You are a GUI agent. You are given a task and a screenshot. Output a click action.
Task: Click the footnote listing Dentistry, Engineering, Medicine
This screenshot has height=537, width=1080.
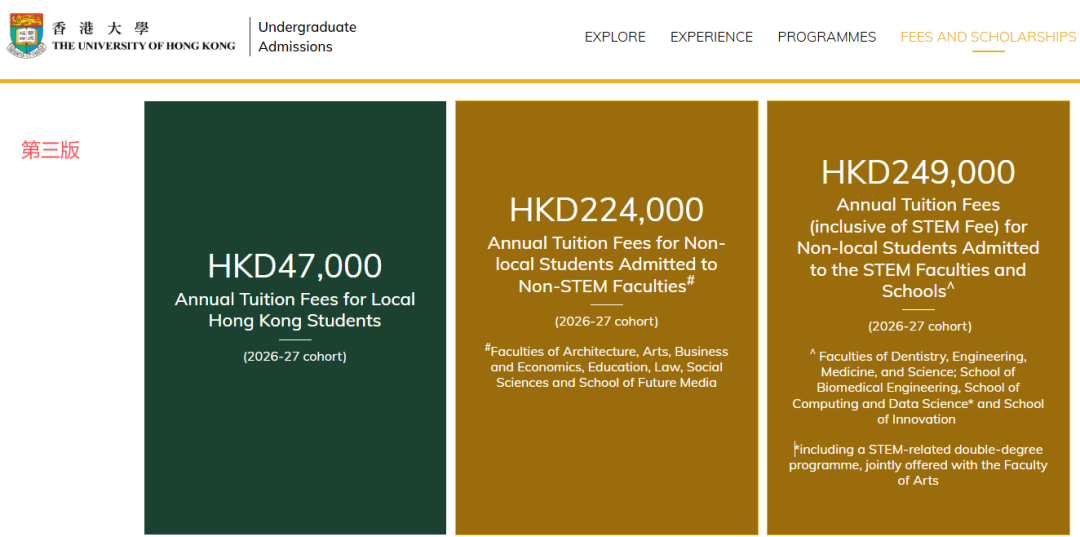coord(918,388)
